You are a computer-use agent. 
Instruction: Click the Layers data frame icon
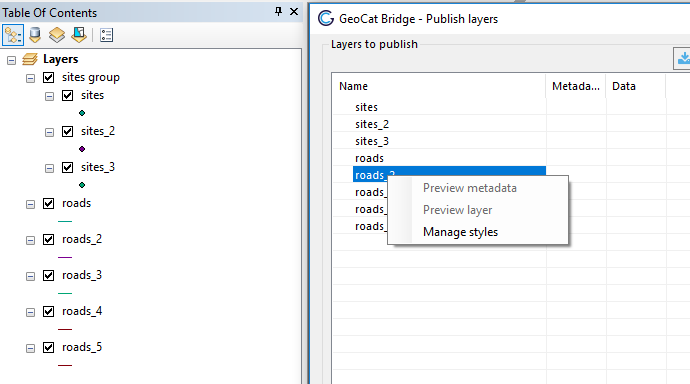[x=30, y=59]
